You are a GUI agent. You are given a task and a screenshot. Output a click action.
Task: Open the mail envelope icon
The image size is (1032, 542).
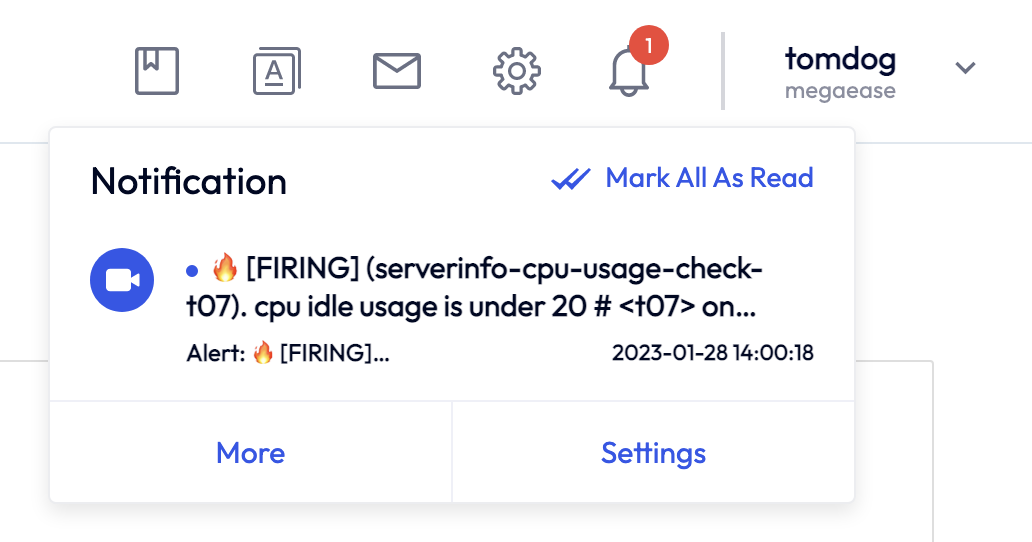pyautogui.click(x=397, y=71)
